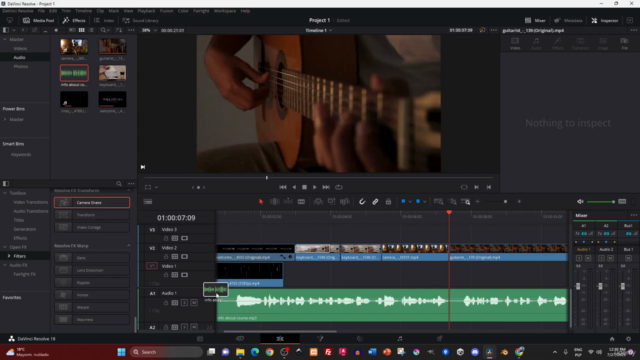Image resolution: width=640 pixels, height=360 pixels.
Task: Click the viewer scrubber bar playhead
Action: [x=267, y=178]
